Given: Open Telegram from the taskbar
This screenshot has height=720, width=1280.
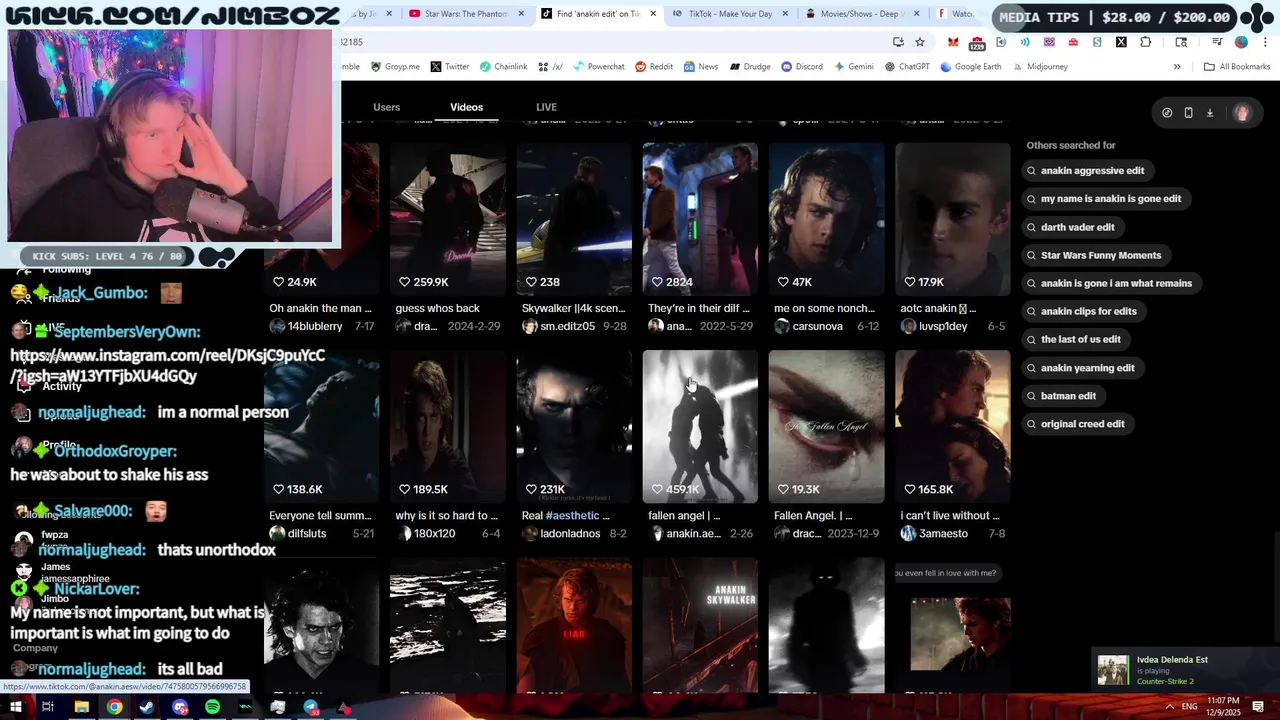Looking at the screenshot, I should pyautogui.click(x=311, y=707).
